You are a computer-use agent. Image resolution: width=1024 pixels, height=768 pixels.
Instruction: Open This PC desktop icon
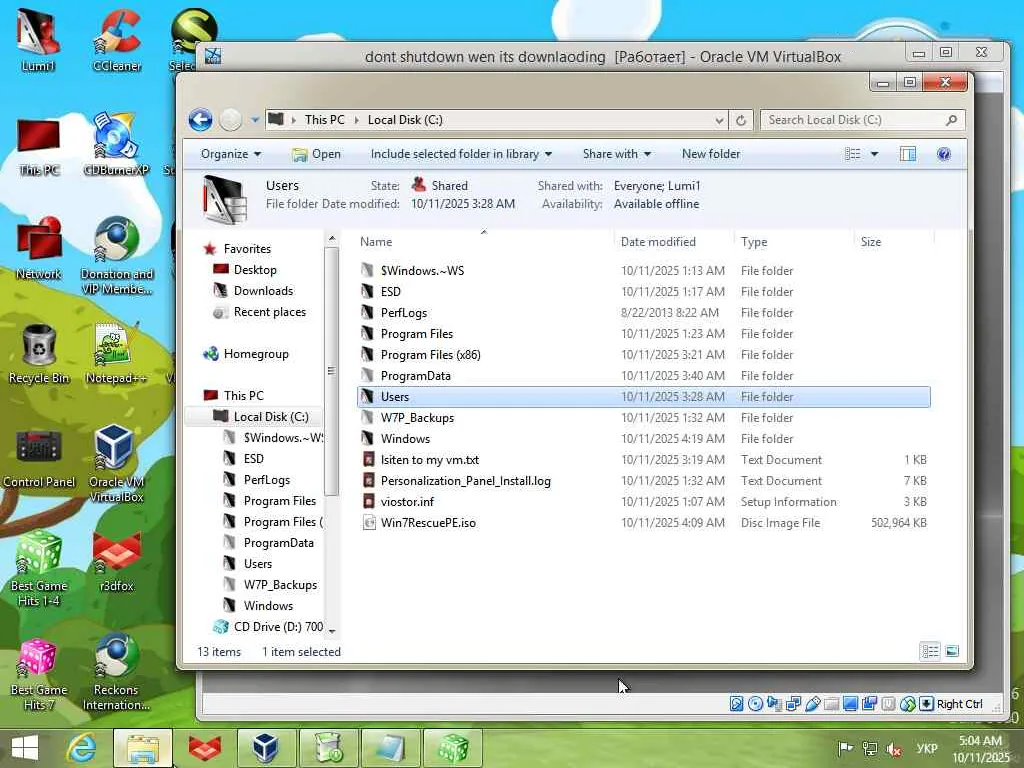coord(39,147)
